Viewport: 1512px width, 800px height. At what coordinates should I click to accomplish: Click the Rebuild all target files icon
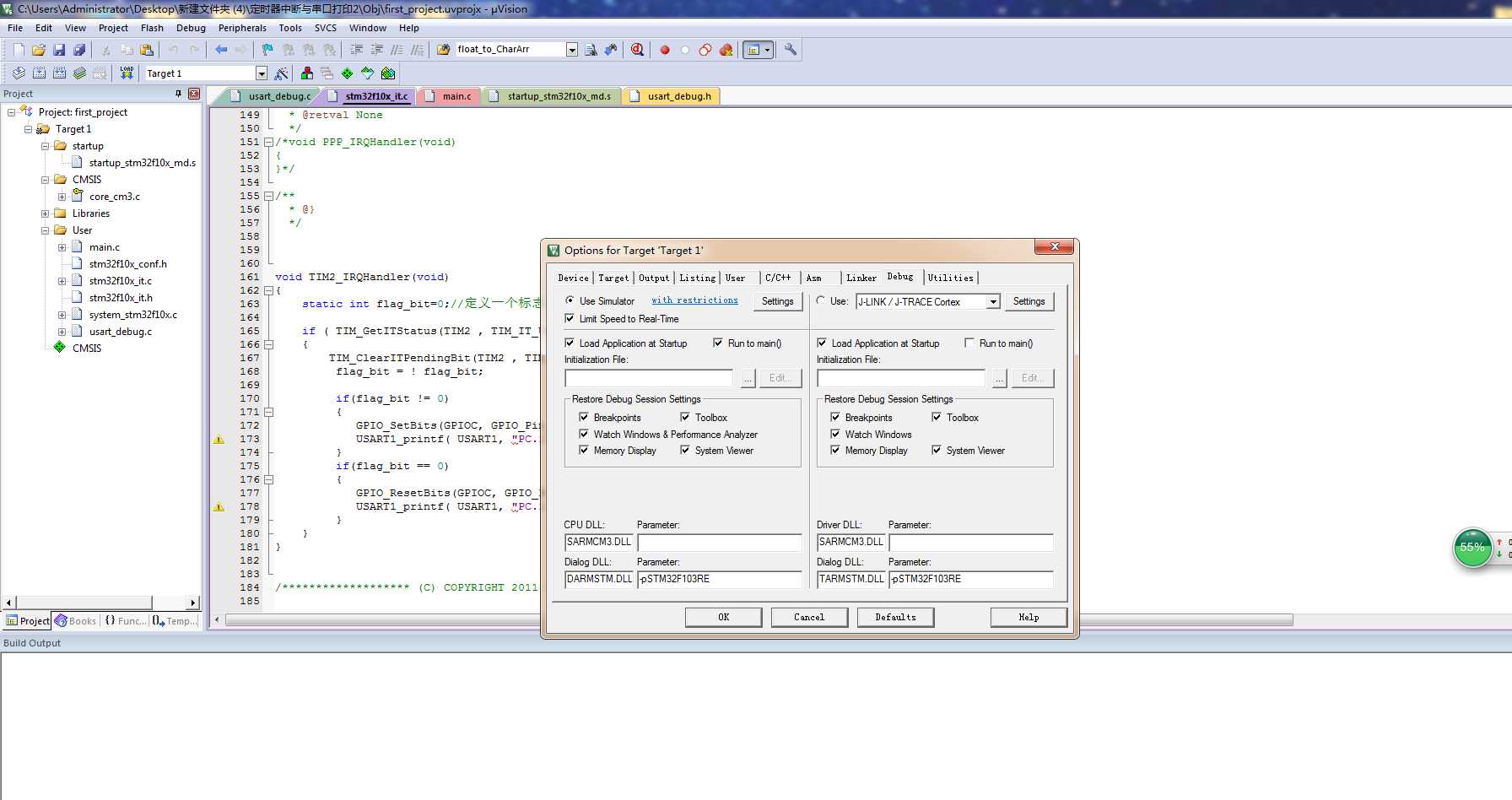point(59,73)
